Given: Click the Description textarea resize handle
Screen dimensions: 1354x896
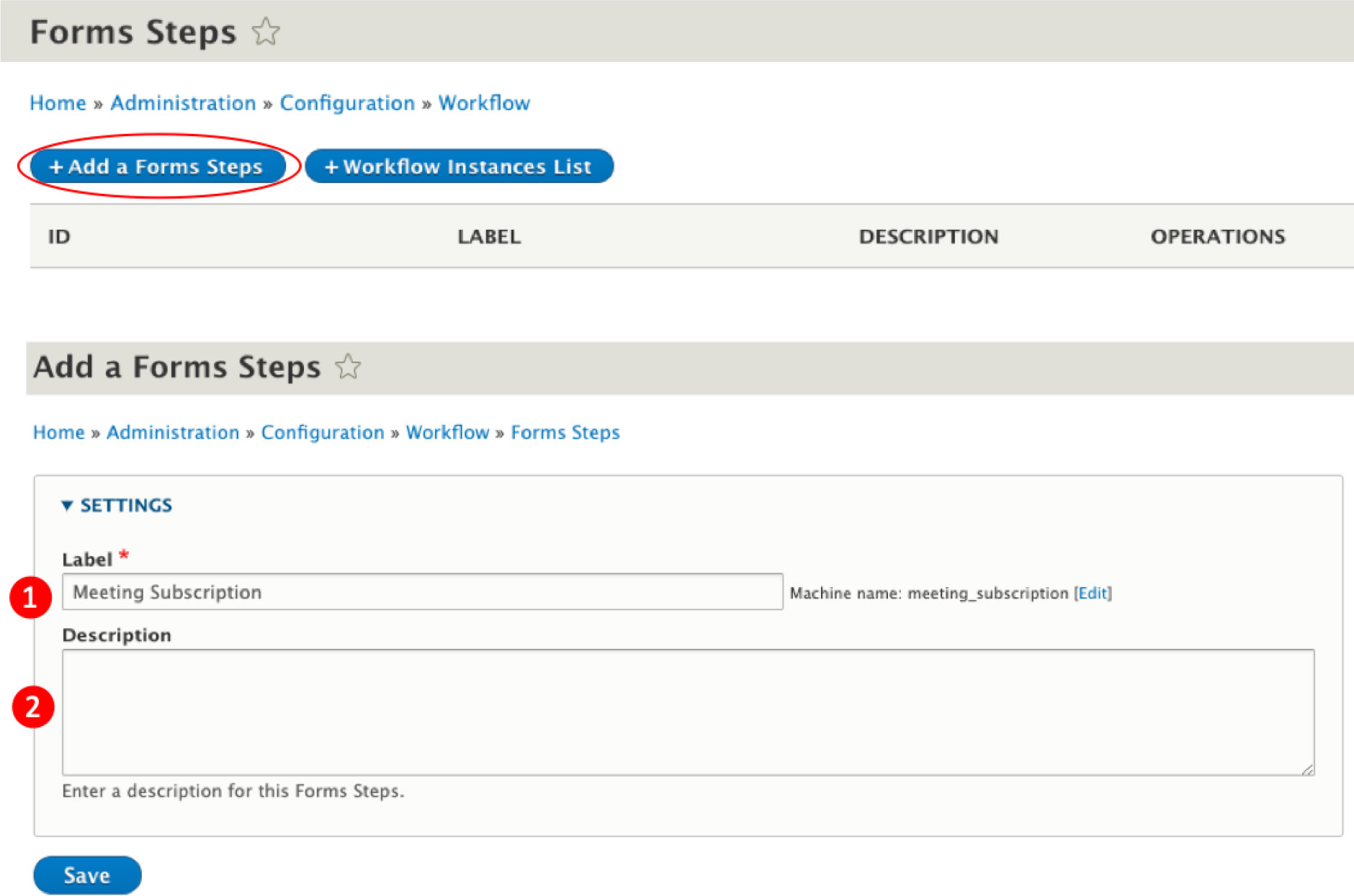Looking at the screenshot, I should click(1308, 769).
